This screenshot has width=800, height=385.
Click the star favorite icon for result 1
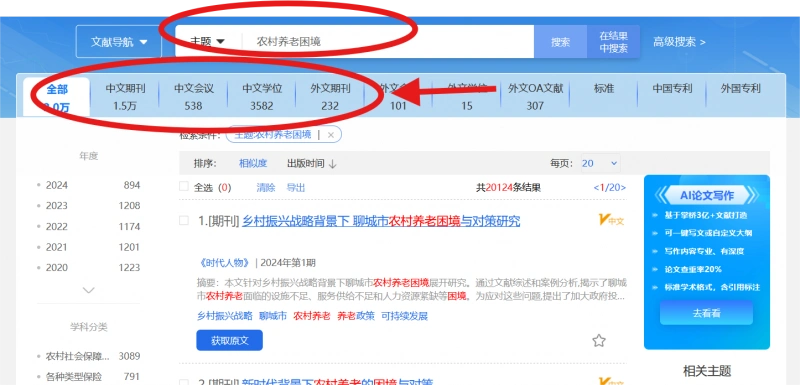599,341
